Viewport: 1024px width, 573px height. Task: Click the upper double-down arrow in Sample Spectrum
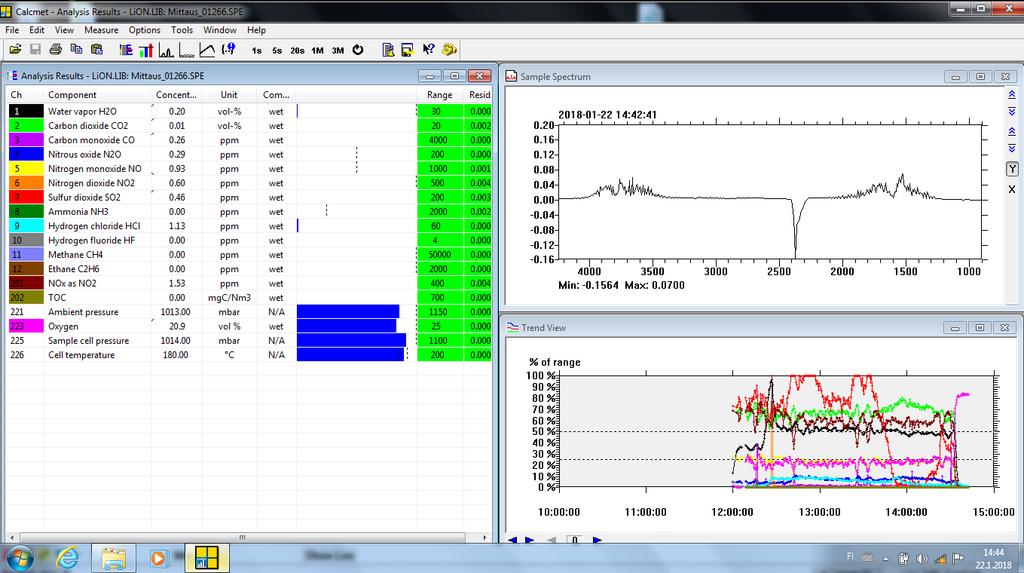1012,112
